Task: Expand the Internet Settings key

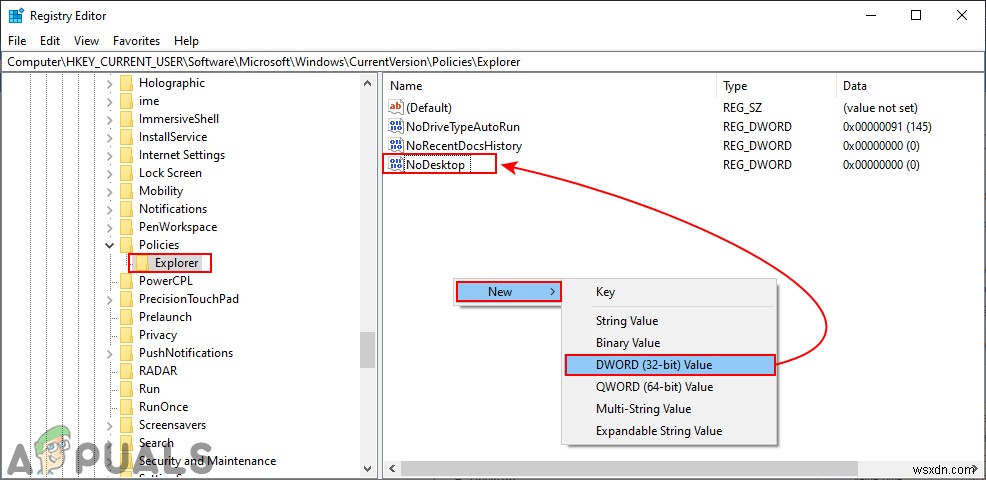Action: pos(109,155)
